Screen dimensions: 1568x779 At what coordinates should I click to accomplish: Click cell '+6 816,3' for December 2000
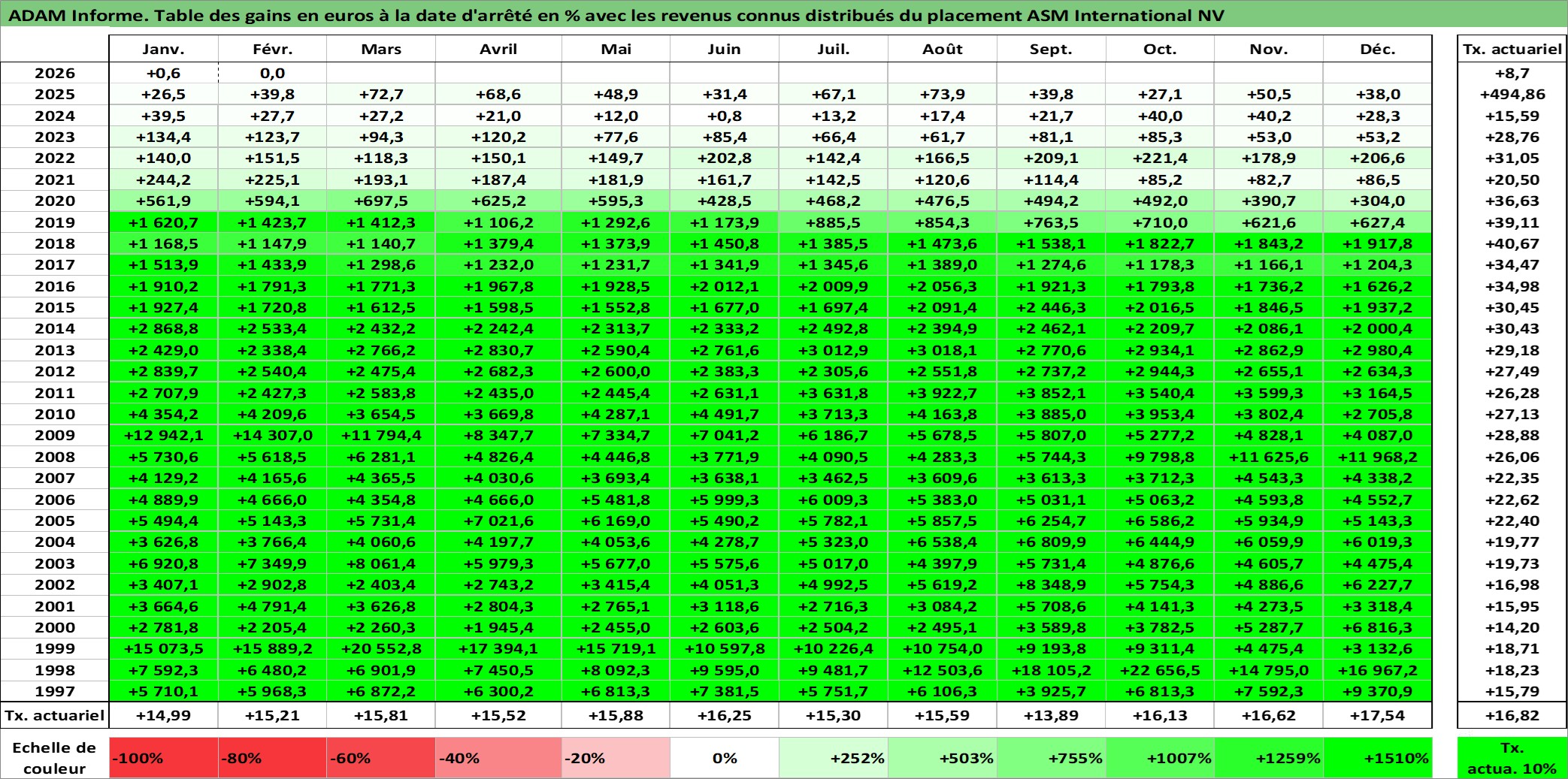[1378, 627]
